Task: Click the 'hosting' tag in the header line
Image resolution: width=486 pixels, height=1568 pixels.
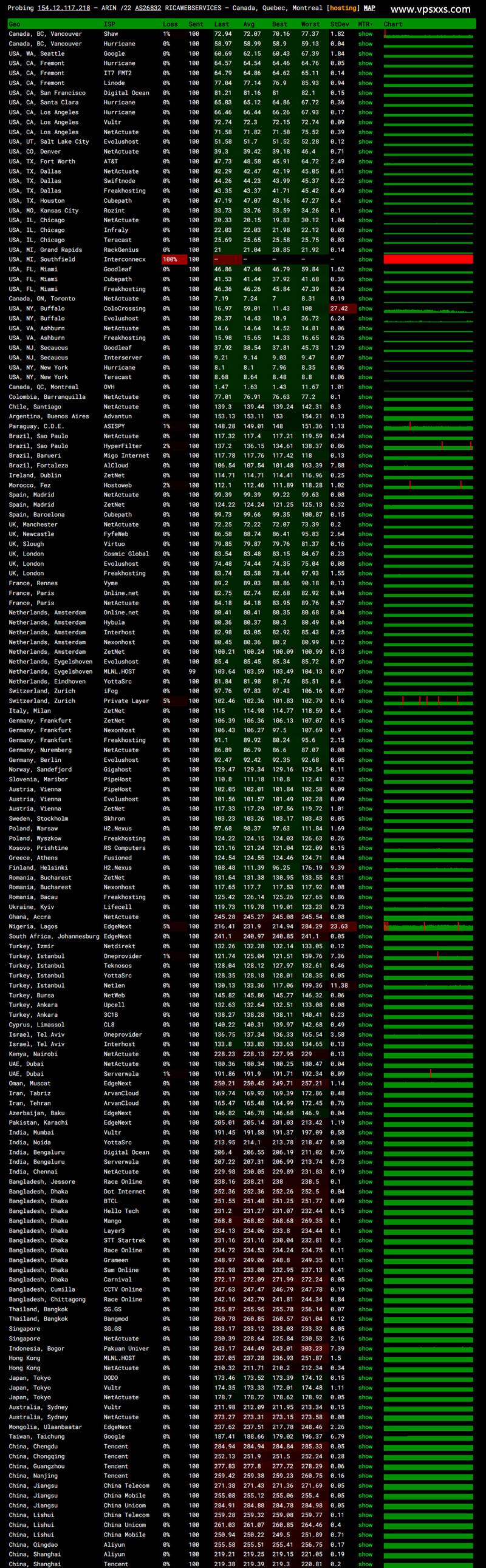Action: [343, 8]
